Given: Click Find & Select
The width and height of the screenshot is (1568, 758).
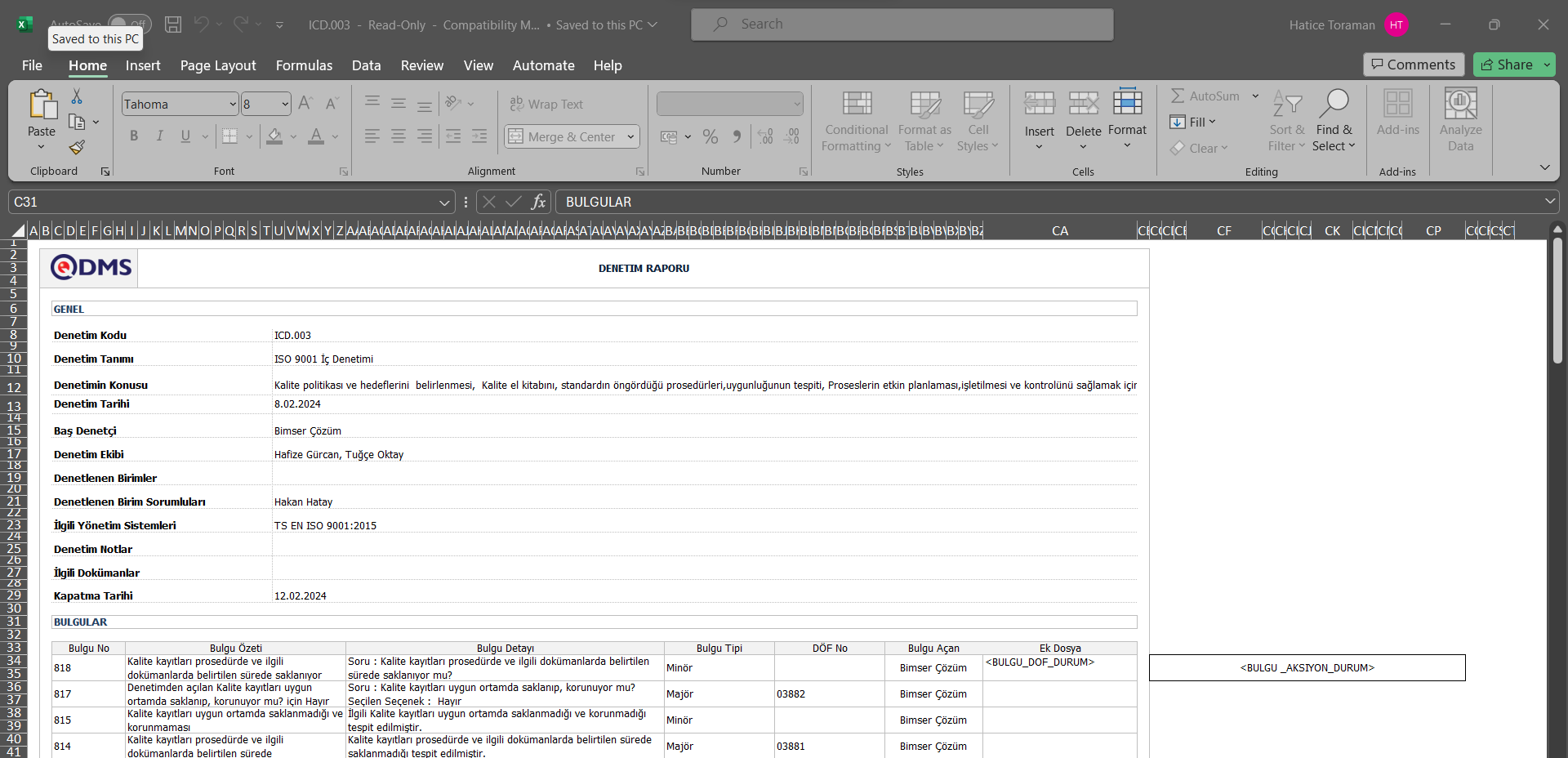Looking at the screenshot, I should coord(1334,121).
